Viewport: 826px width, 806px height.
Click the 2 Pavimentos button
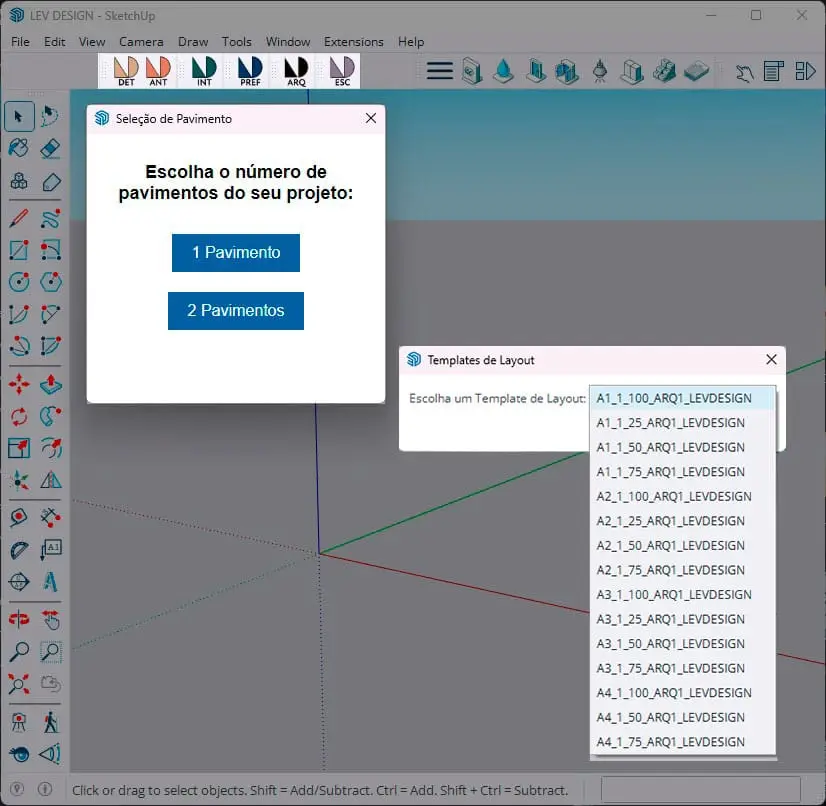coord(235,311)
